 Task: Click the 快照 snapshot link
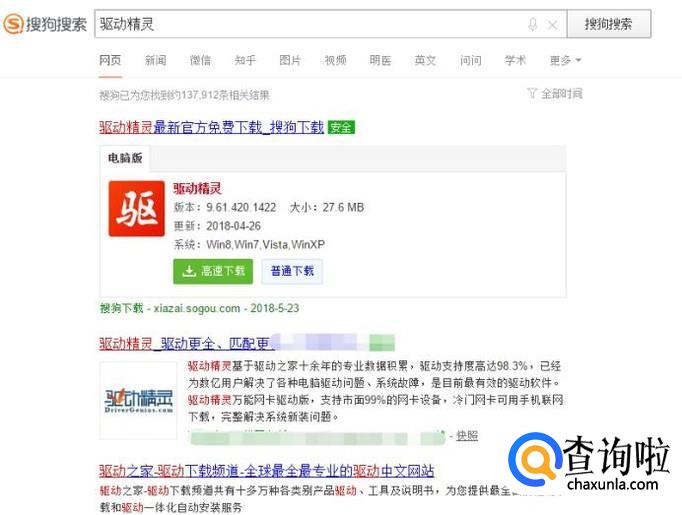(x=467, y=435)
